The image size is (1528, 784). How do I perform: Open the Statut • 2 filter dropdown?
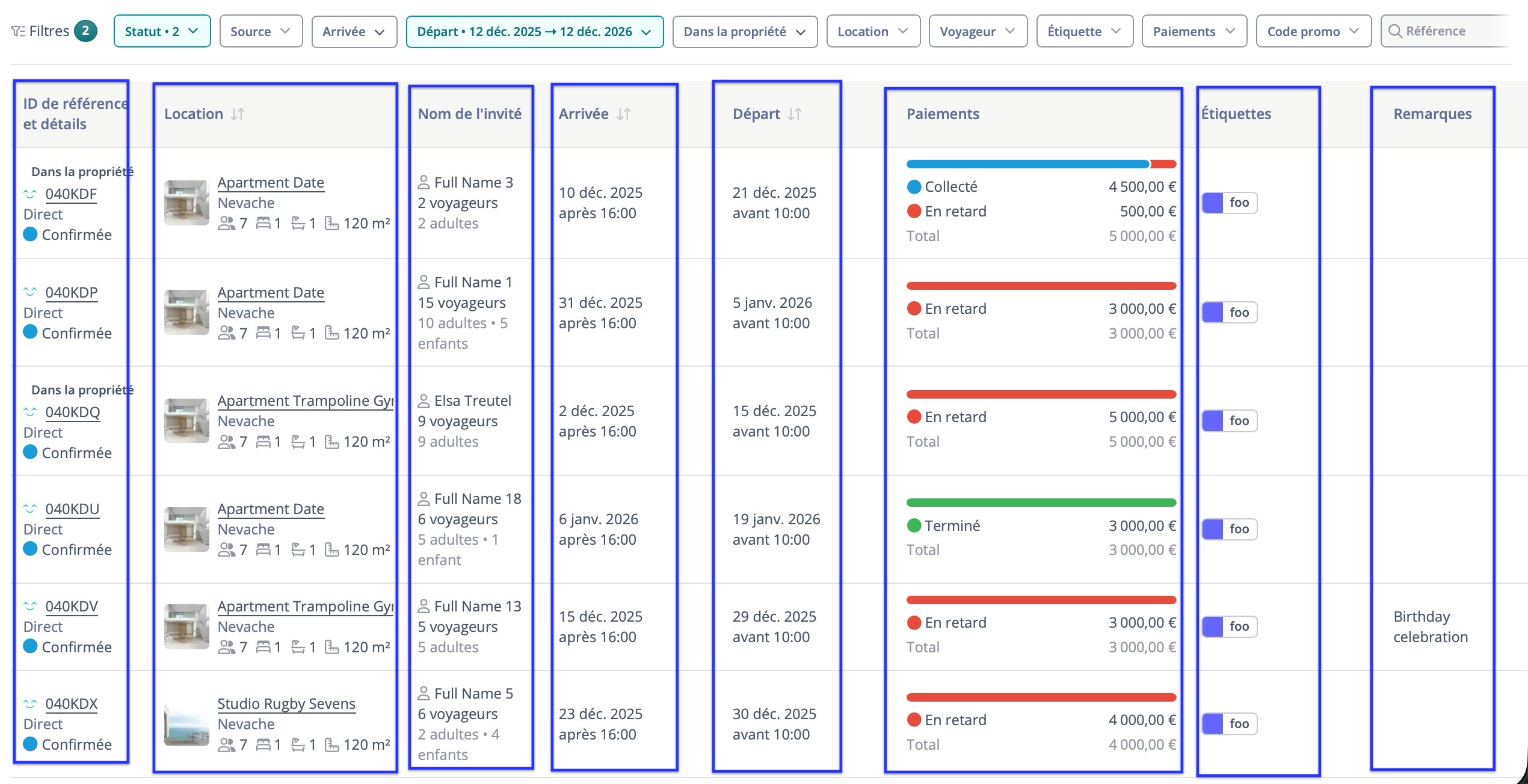pyautogui.click(x=162, y=31)
